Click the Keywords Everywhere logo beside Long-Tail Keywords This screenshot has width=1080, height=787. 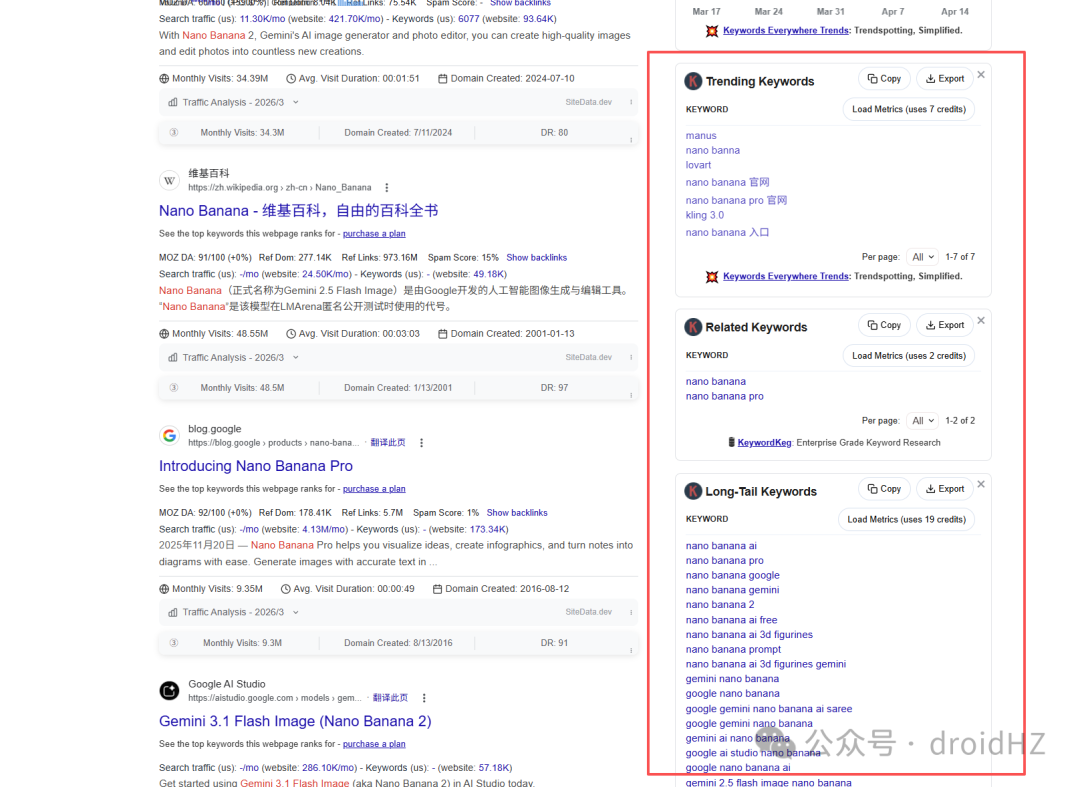pyautogui.click(x=693, y=491)
